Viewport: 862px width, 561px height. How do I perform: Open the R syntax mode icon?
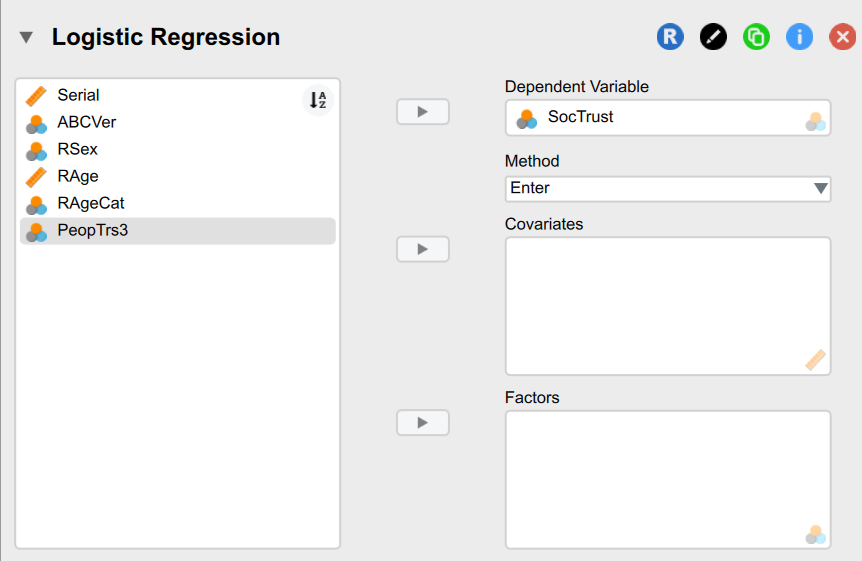pyautogui.click(x=670, y=37)
